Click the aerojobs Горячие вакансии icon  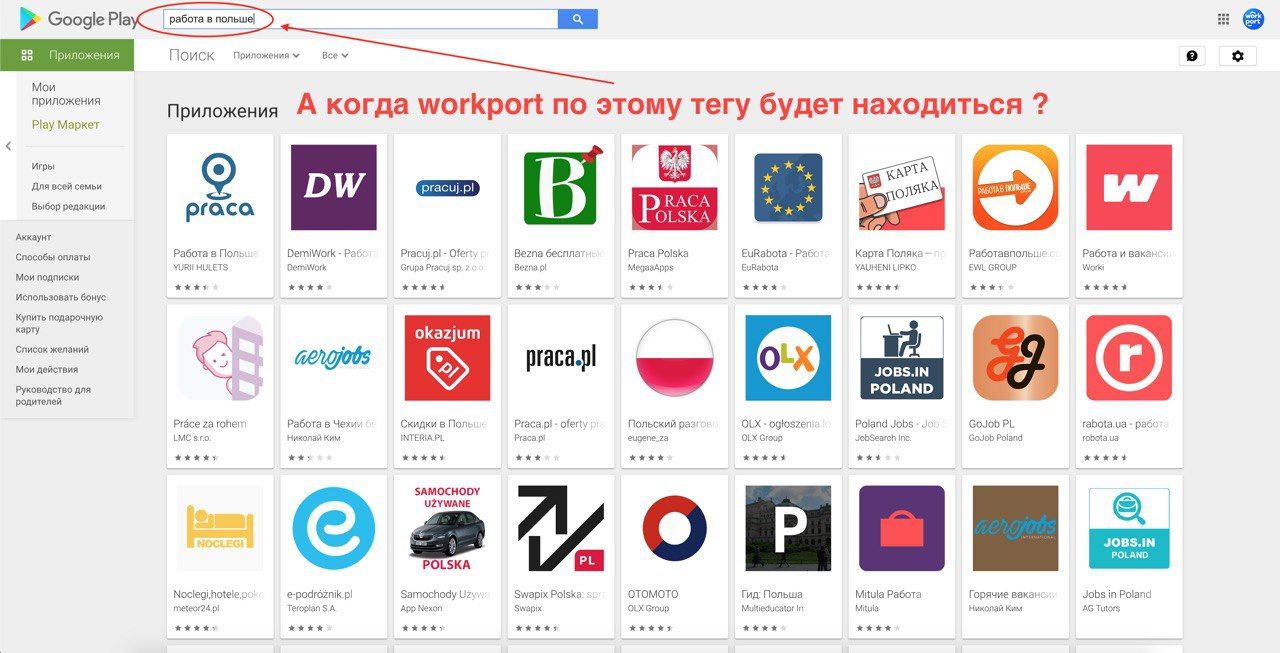click(x=1015, y=528)
